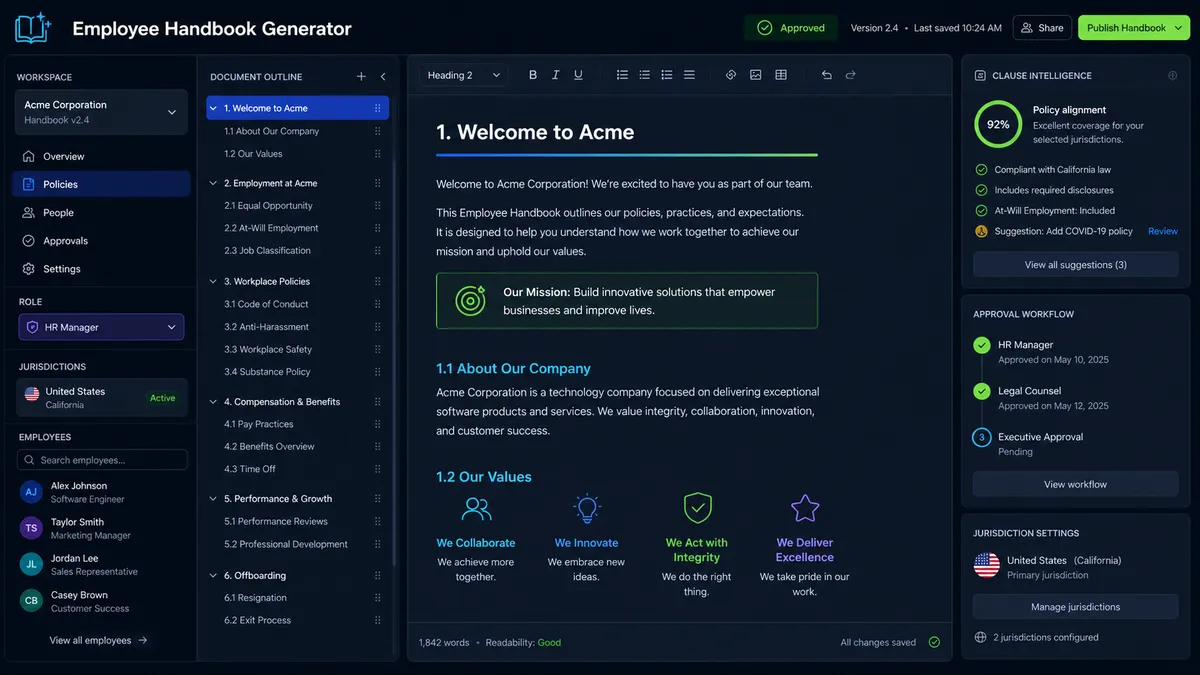Viewport: 1200px width, 675px height.
Task: Click the Includes required disclosures checkmark
Action: tap(981, 190)
